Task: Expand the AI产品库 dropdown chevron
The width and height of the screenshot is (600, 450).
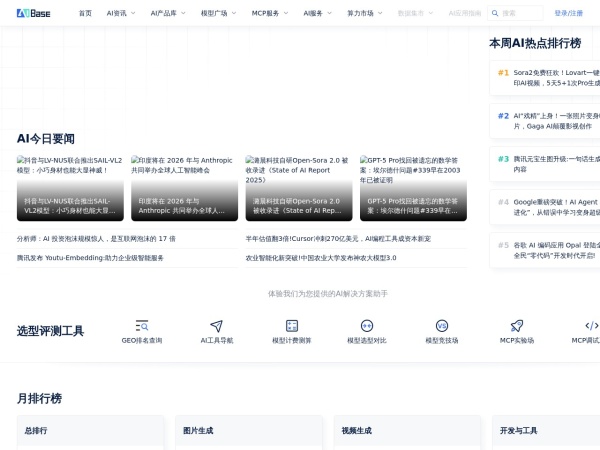Action: coord(183,13)
